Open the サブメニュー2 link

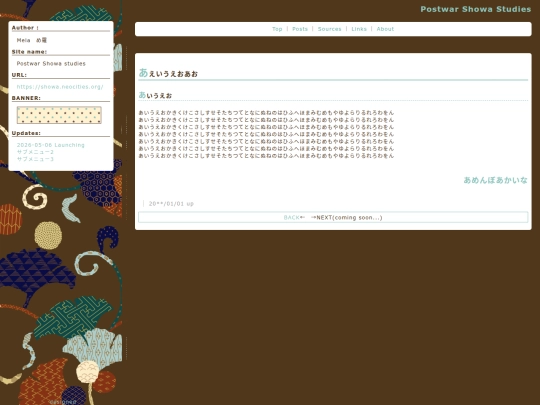pyautogui.click(x=35, y=152)
